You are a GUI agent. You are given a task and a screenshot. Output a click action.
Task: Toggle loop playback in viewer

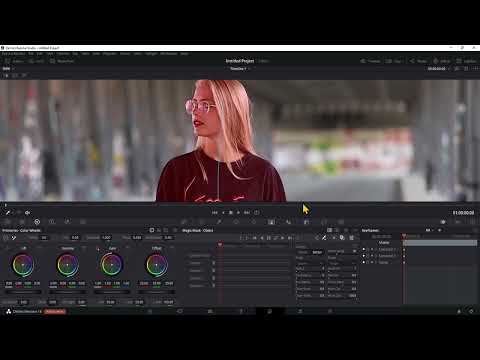click(256, 213)
